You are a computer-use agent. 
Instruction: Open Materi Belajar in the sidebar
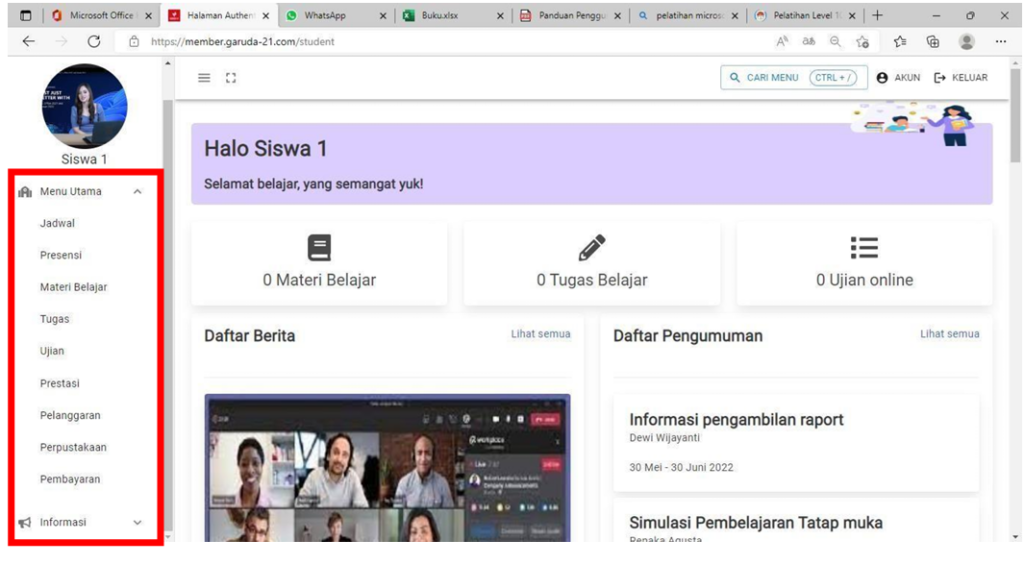[73, 287]
